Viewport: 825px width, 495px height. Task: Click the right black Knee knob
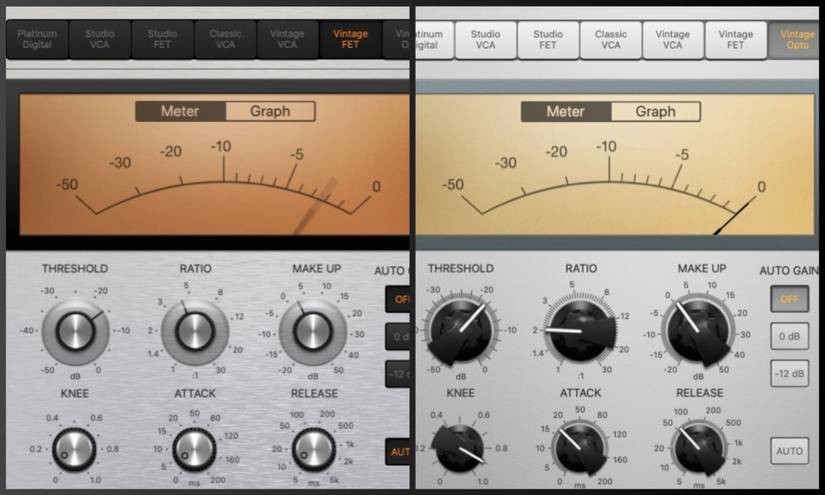460,447
